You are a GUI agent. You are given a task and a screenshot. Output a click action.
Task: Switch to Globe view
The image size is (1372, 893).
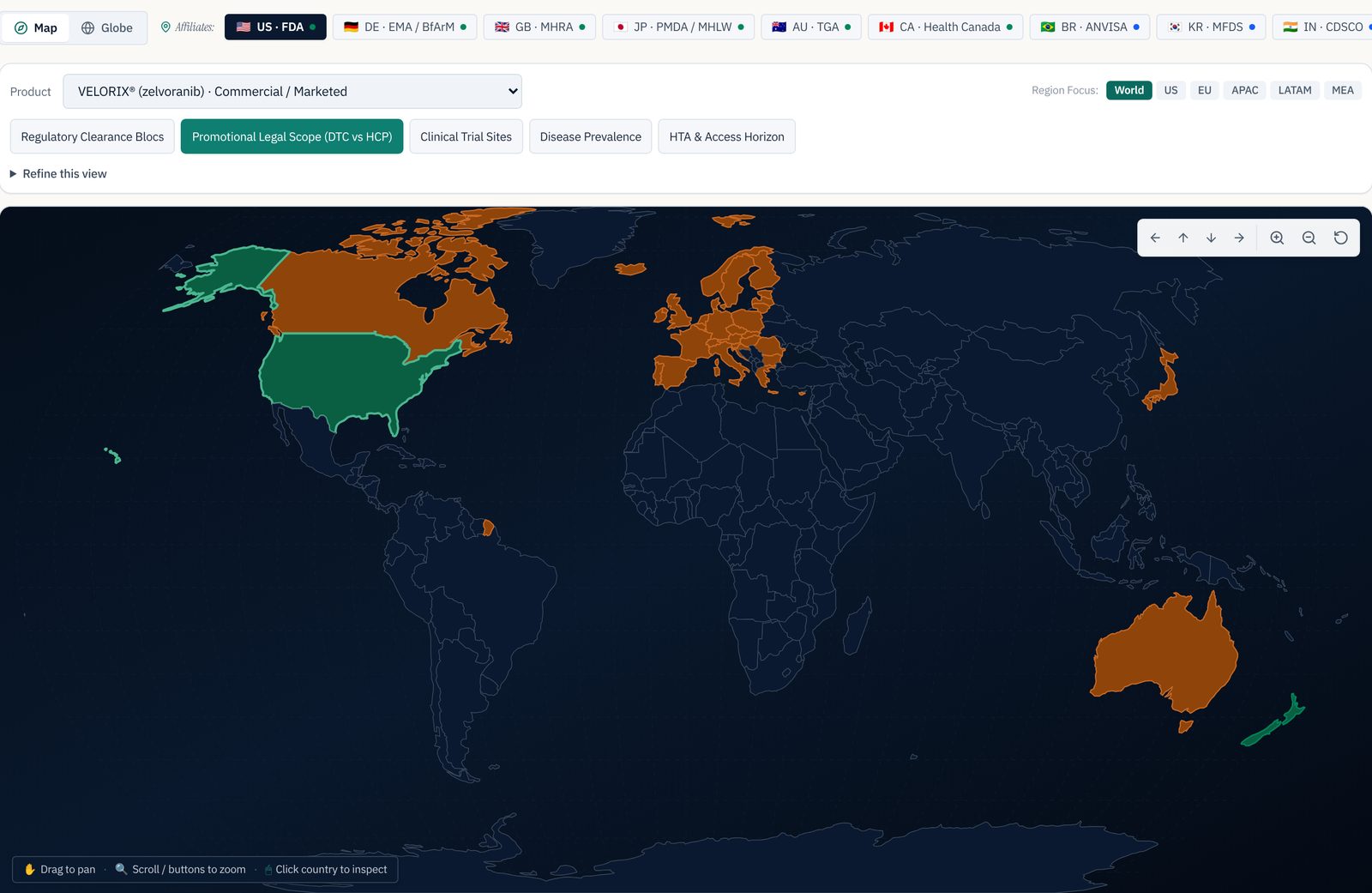pos(107,27)
